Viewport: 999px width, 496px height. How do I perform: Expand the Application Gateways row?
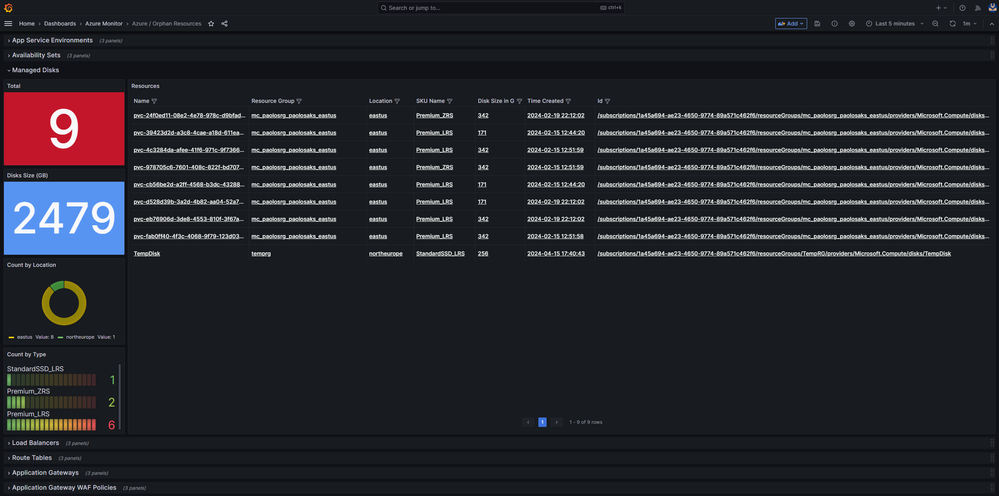pyautogui.click(x=45, y=473)
